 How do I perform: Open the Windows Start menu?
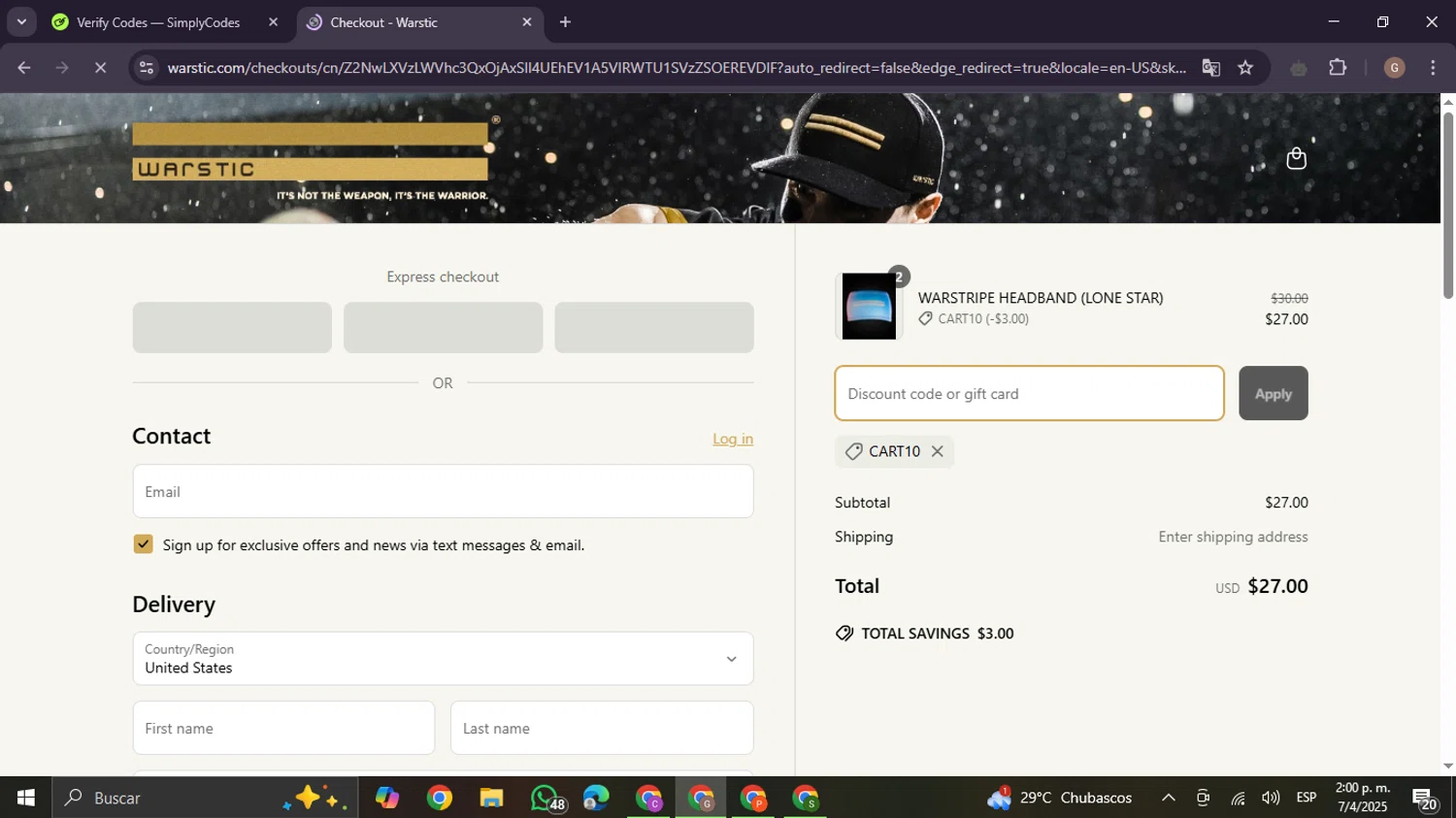tap(25, 798)
